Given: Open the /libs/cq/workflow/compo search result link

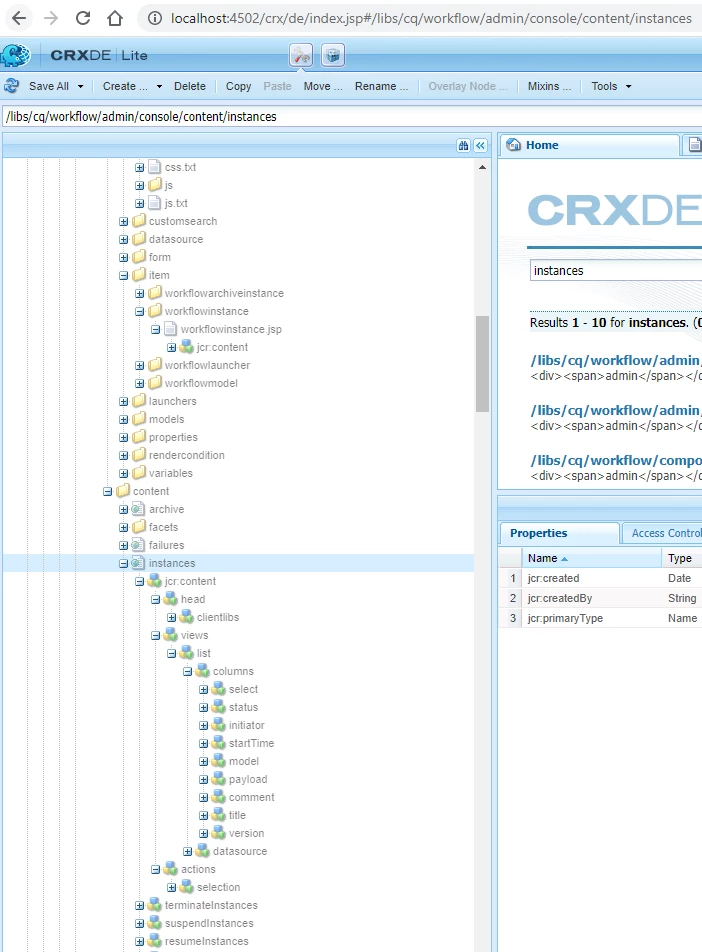Looking at the screenshot, I should (x=615, y=460).
